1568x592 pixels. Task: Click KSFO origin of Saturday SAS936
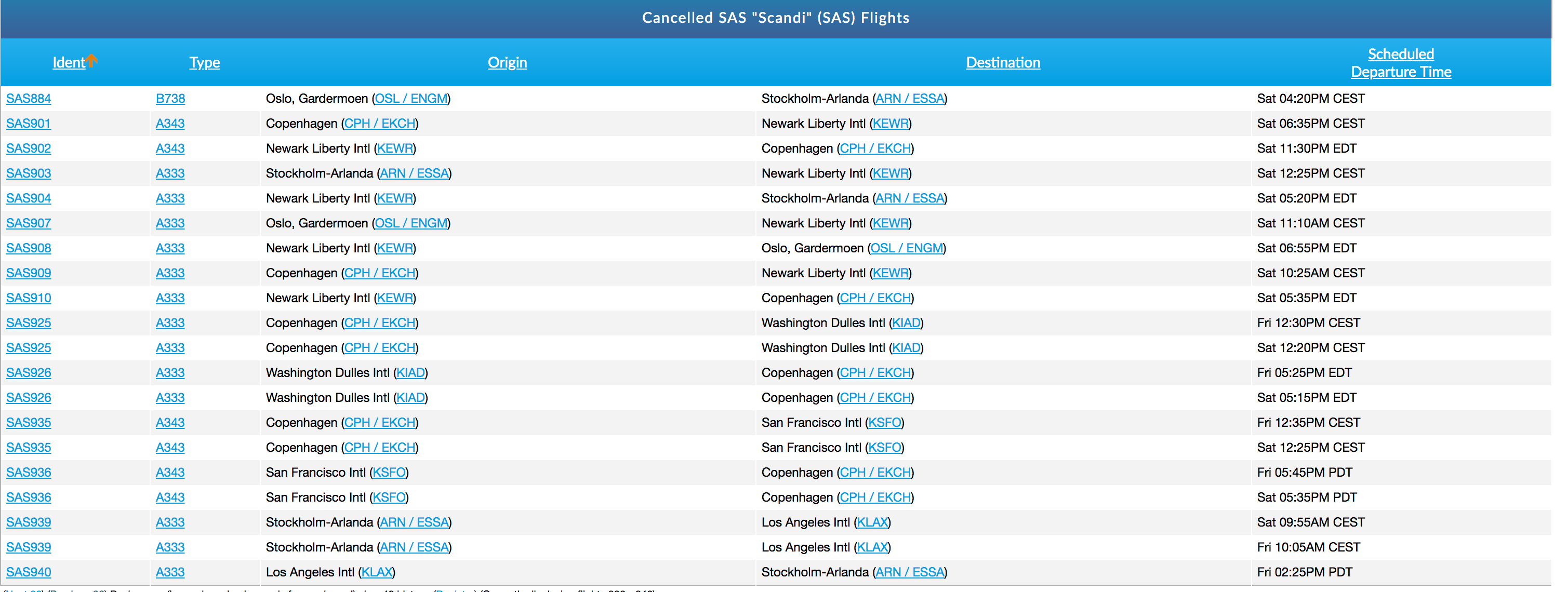tap(389, 497)
